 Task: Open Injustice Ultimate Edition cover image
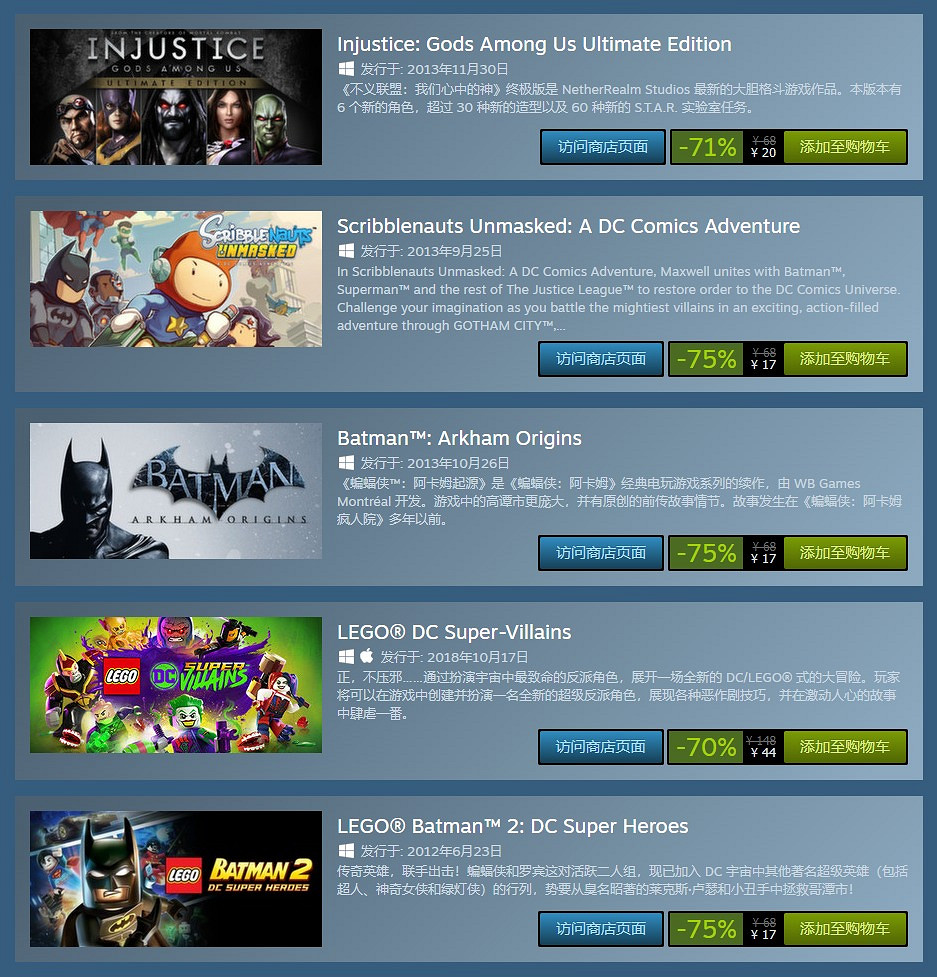pos(176,97)
